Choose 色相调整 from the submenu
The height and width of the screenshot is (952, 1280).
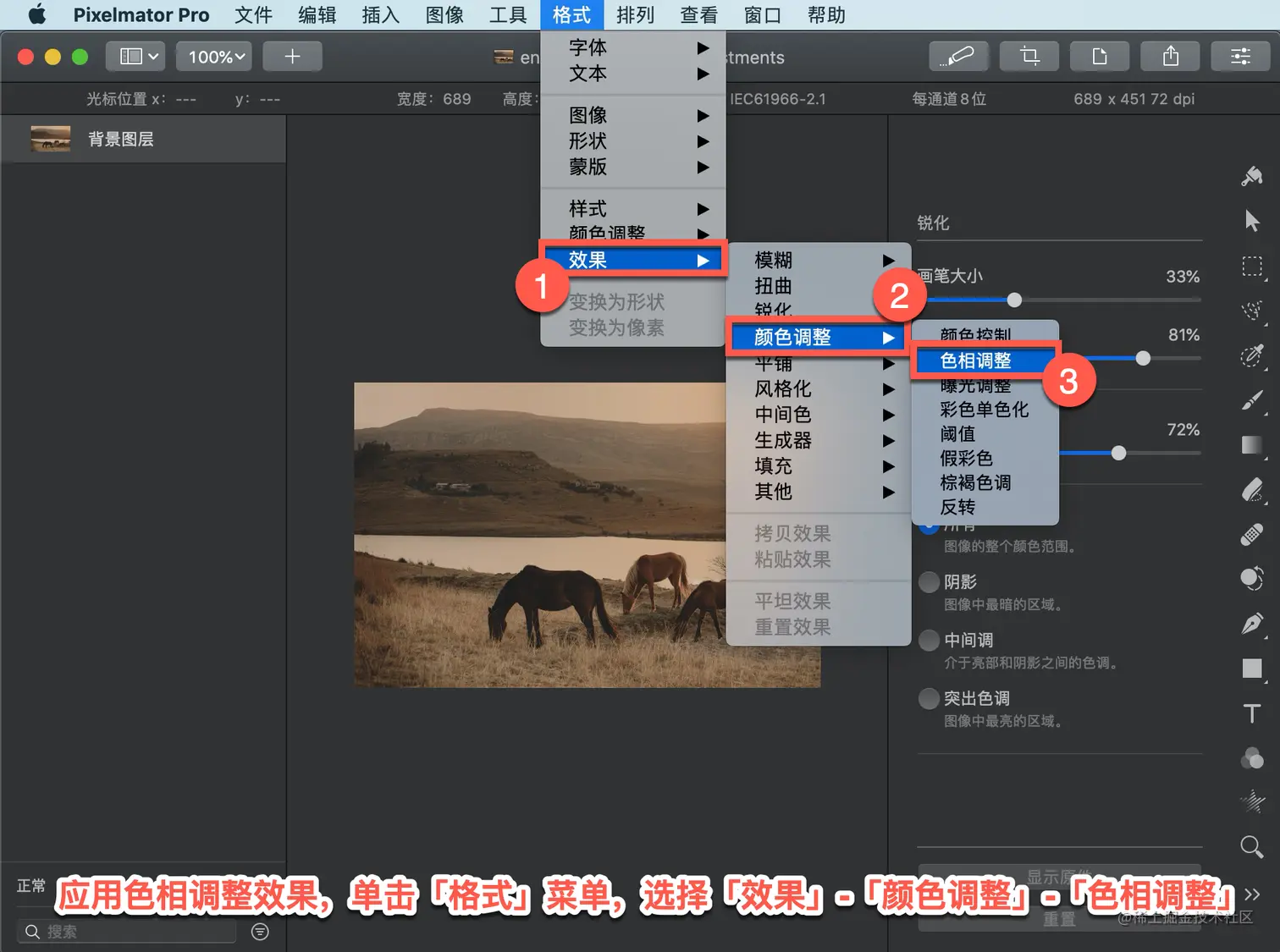pyautogui.click(x=985, y=360)
